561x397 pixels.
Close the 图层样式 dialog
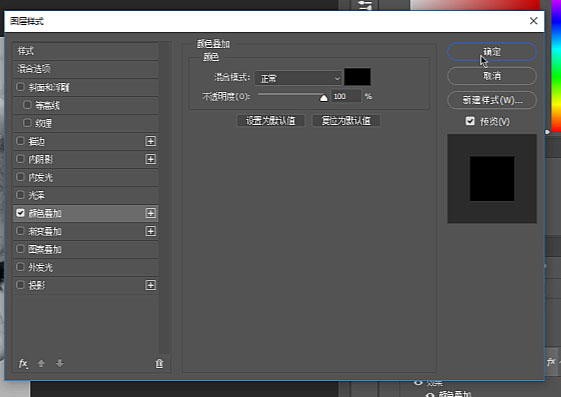click(533, 21)
